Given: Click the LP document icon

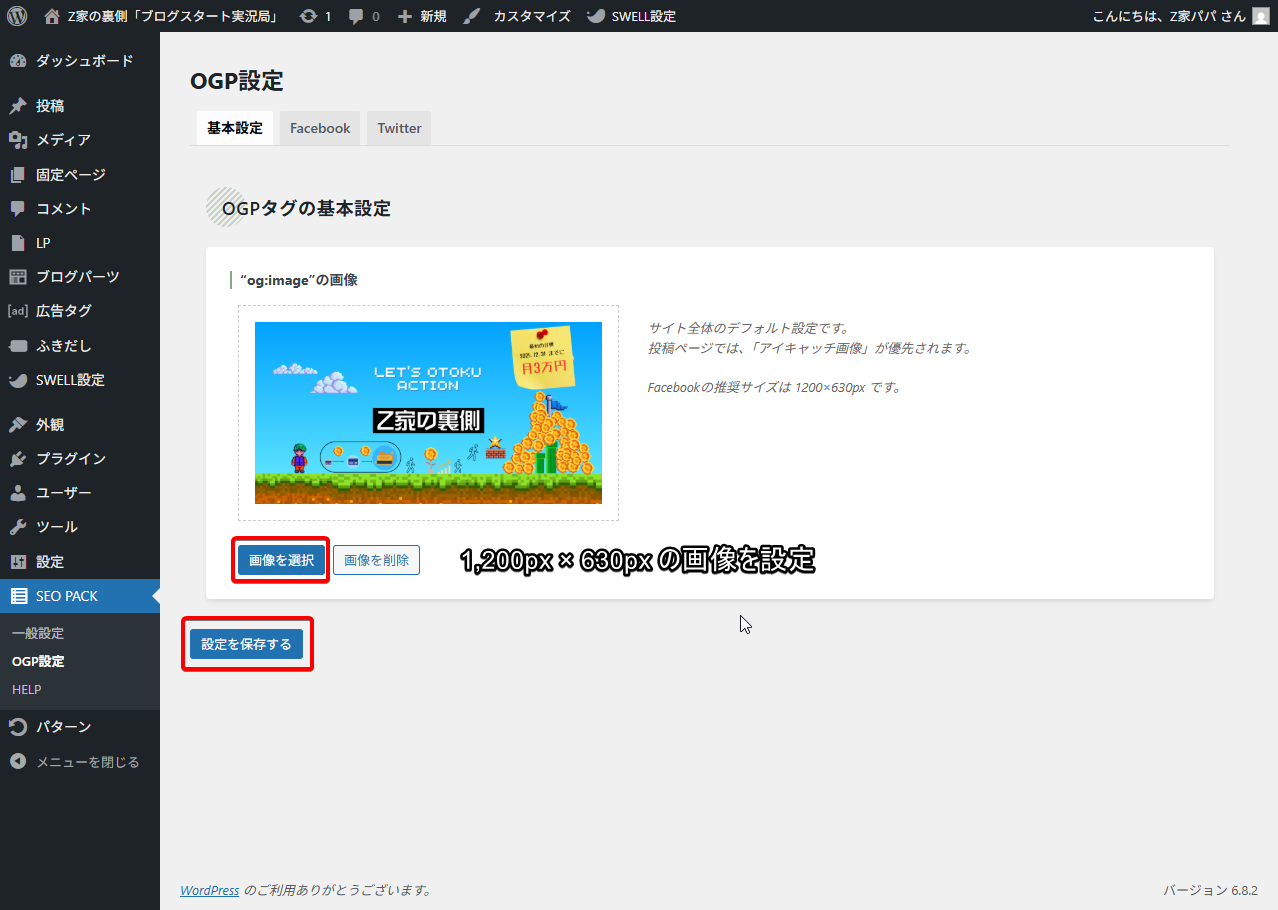Looking at the screenshot, I should click(x=18, y=243).
